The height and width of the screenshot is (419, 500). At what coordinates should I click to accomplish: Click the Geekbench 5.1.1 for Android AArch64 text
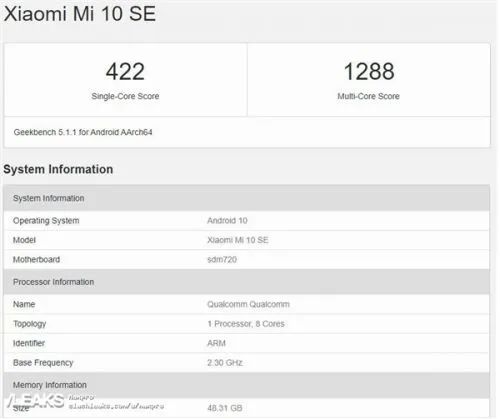coord(83,132)
